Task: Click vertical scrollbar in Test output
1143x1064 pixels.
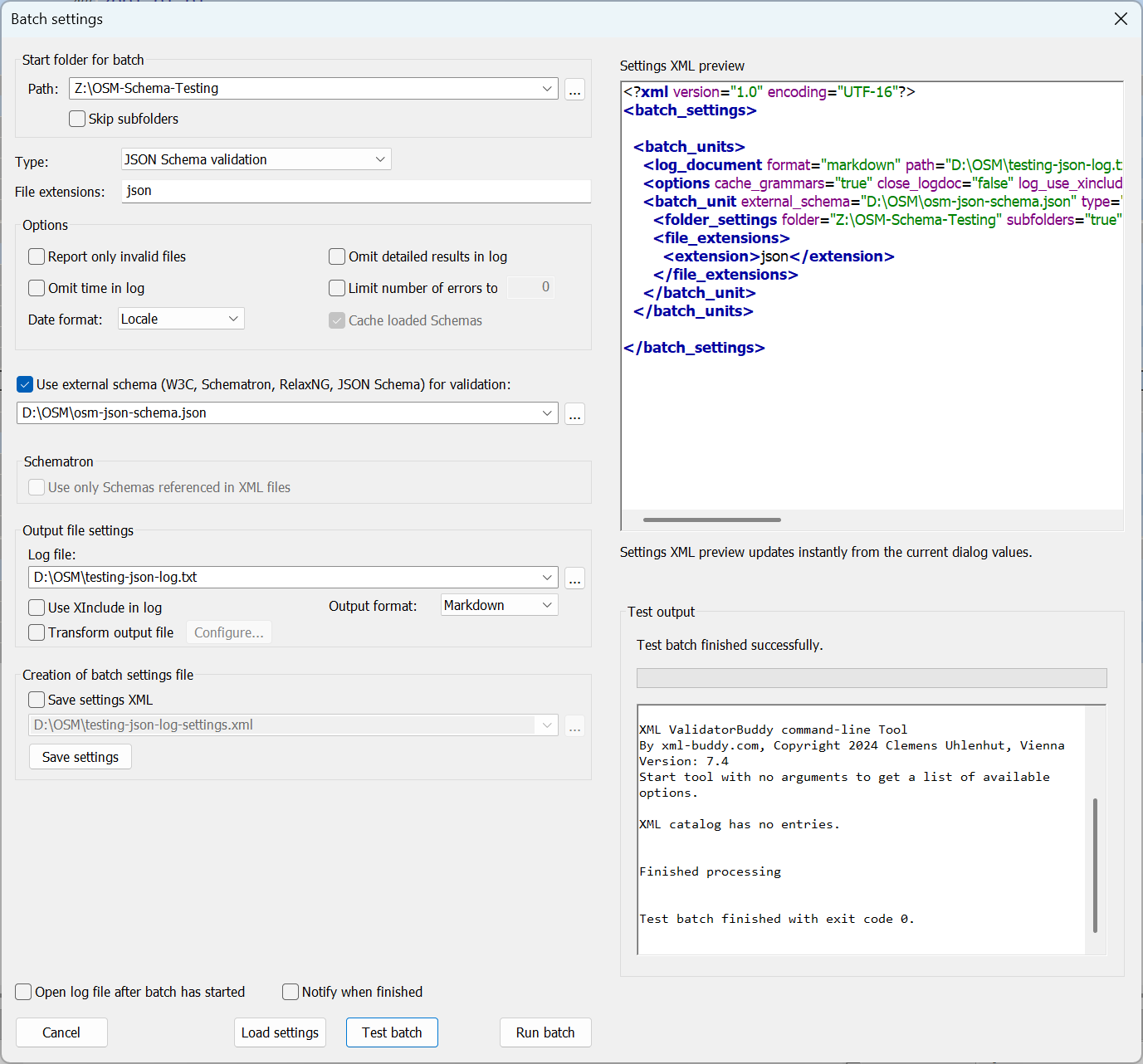Action: pos(1095,865)
